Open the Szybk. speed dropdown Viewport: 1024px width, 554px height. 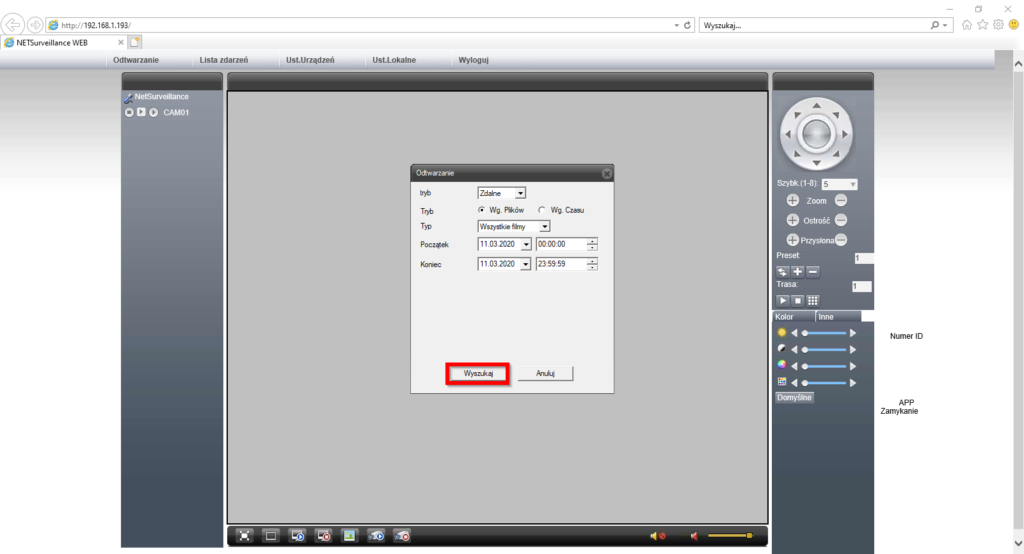point(838,185)
